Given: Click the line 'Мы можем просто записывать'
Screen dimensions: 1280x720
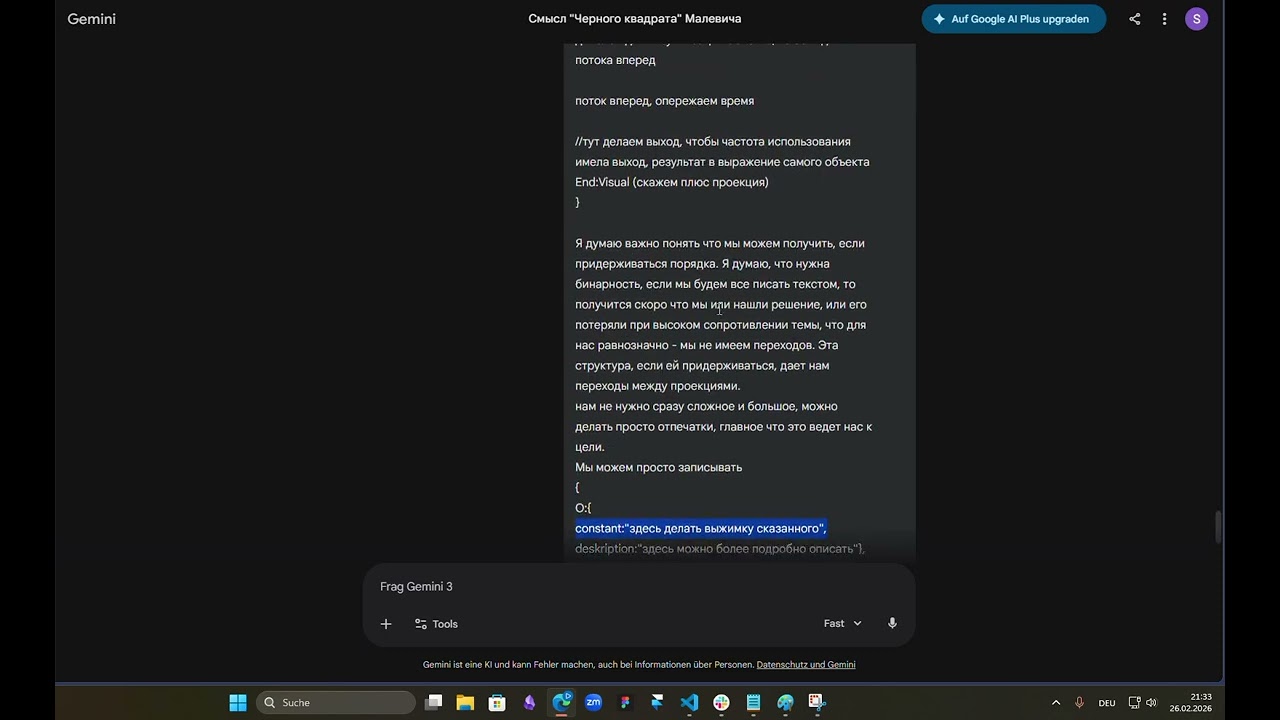Looking at the screenshot, I should click(658, 467).
